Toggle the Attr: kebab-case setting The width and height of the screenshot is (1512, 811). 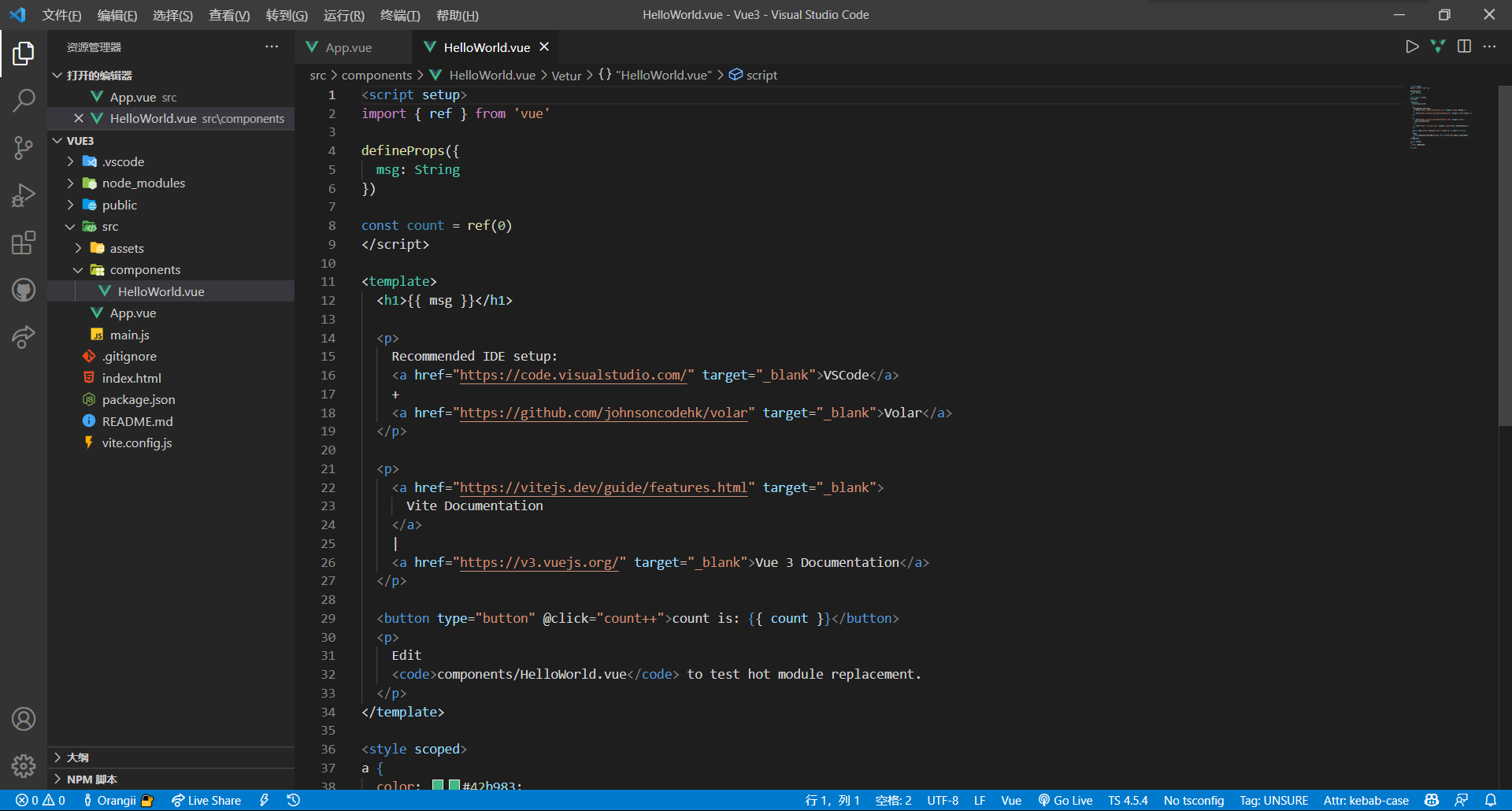pos(1366,800)
